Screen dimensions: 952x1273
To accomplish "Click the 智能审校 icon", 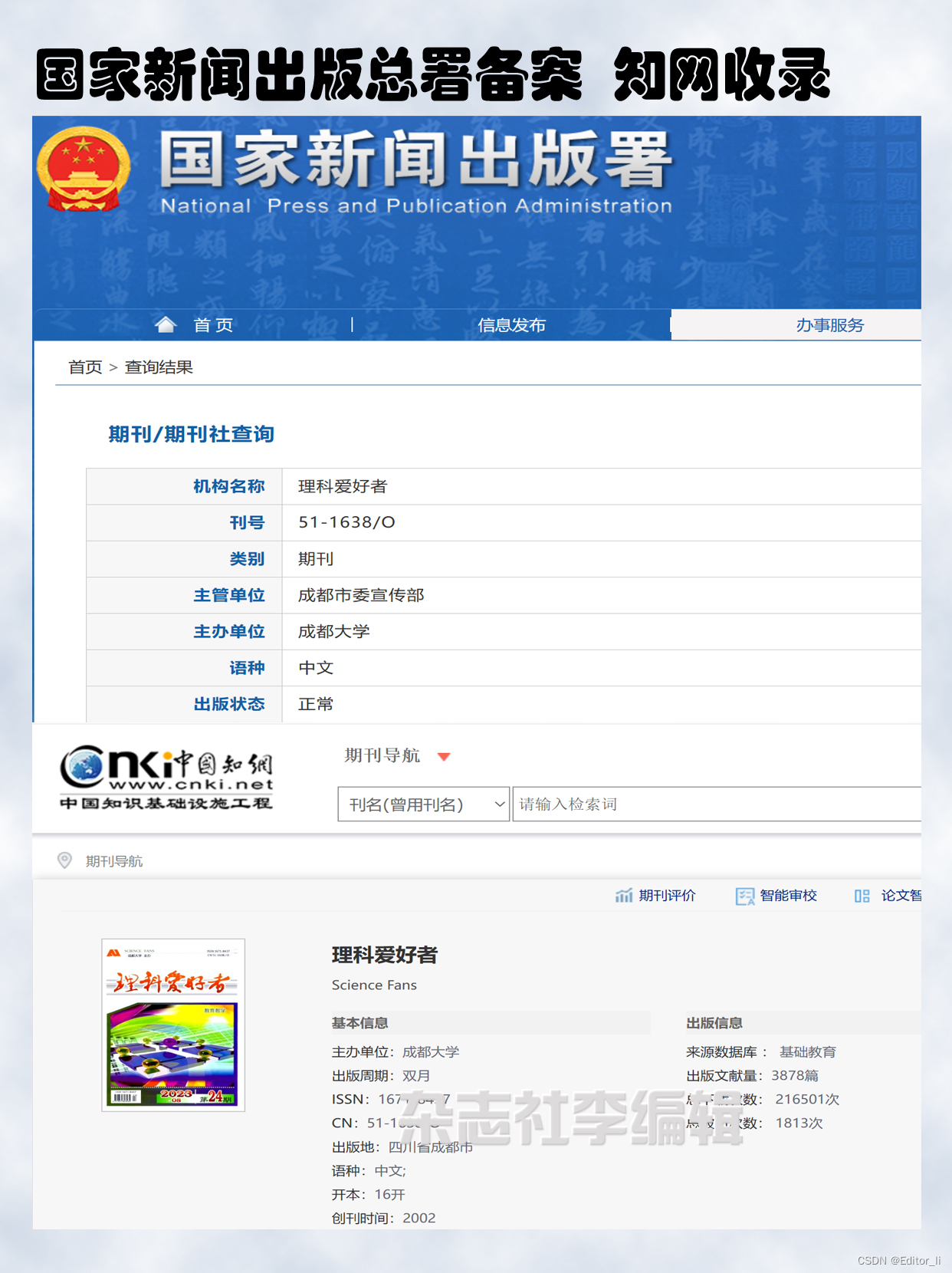I will pyautogui.click(x=745, y=896).
